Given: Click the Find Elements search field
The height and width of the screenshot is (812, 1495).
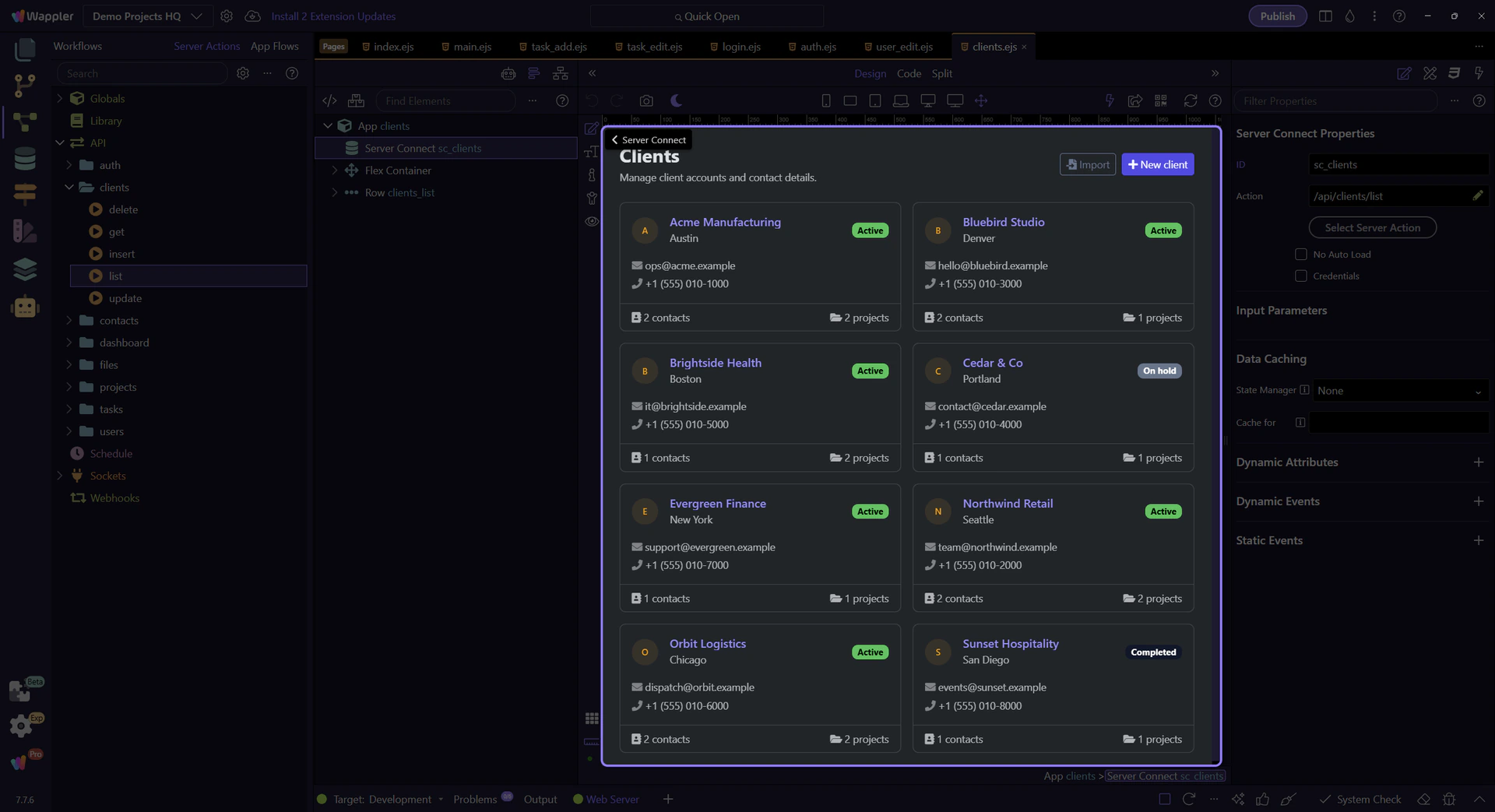Looking at the screenshot, I should (445, 101).
